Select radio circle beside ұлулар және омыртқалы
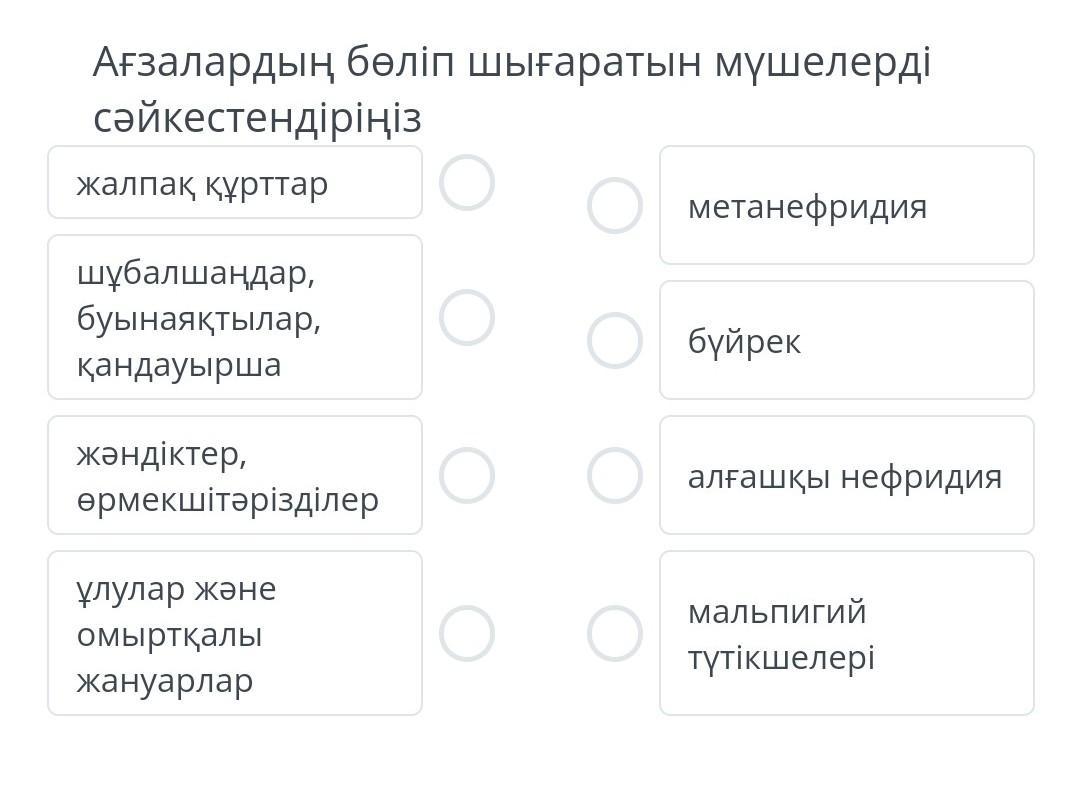 (x=467, y=633)
